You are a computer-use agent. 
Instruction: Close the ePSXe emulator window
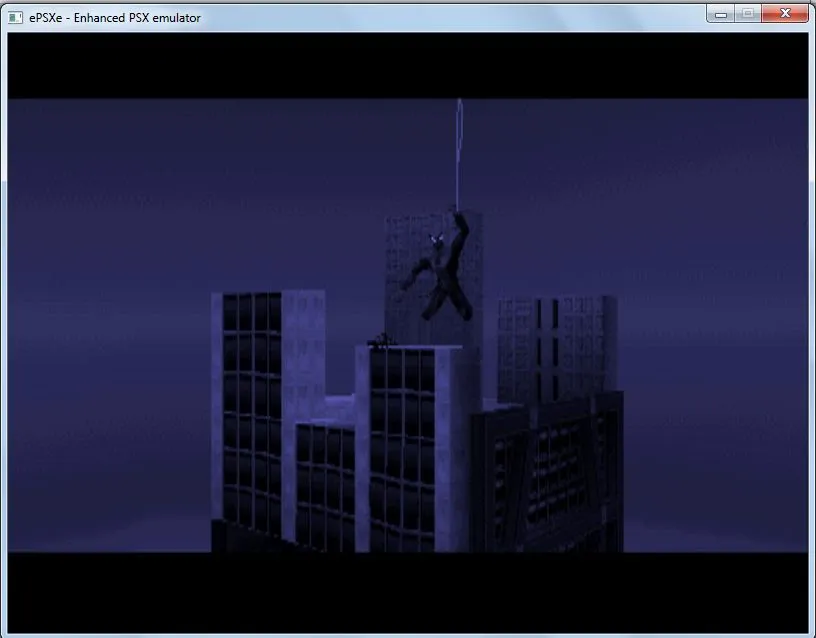(785, 14)
